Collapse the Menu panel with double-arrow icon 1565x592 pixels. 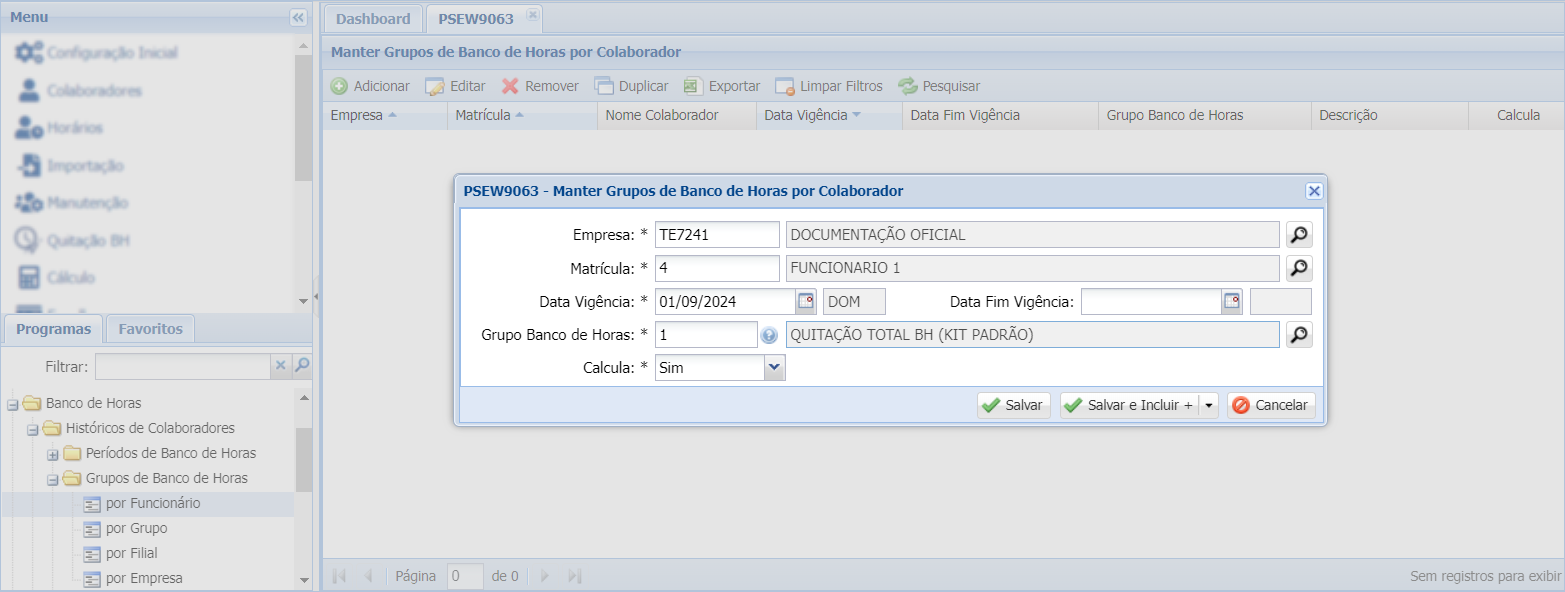click(297, 17)
